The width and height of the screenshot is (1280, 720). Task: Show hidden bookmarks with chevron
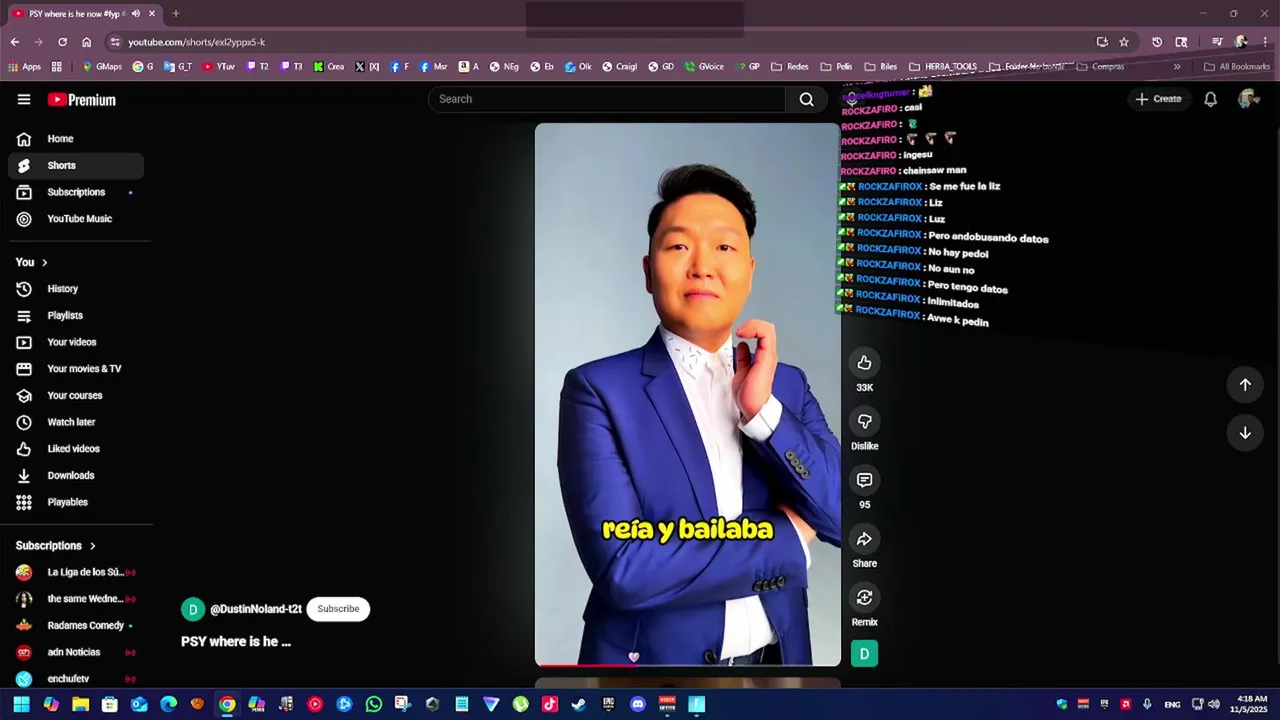click(1176, 67)
